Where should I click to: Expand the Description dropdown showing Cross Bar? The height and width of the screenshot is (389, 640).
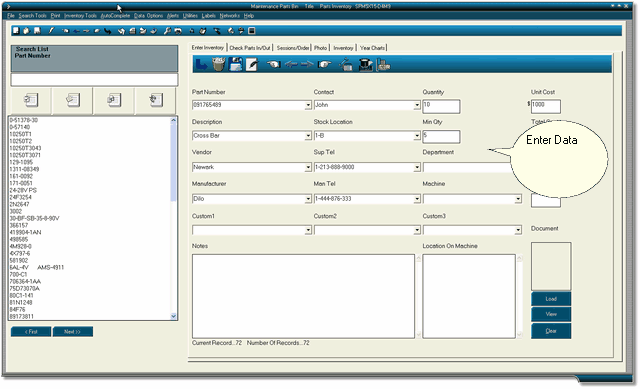[x=308, y=136]
